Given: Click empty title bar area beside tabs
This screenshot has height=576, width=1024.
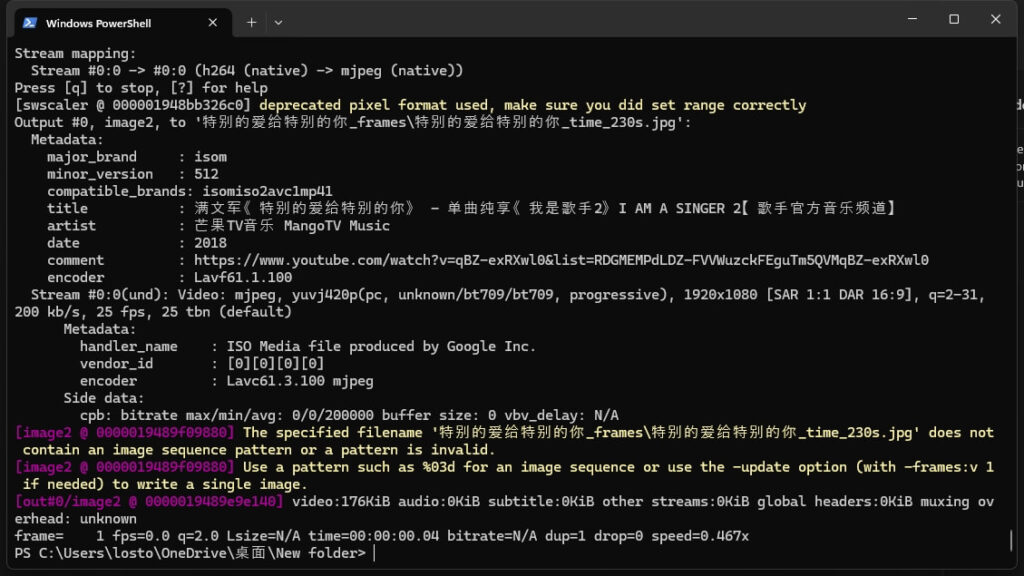Looking at the screenshot, I should (588, 20).
